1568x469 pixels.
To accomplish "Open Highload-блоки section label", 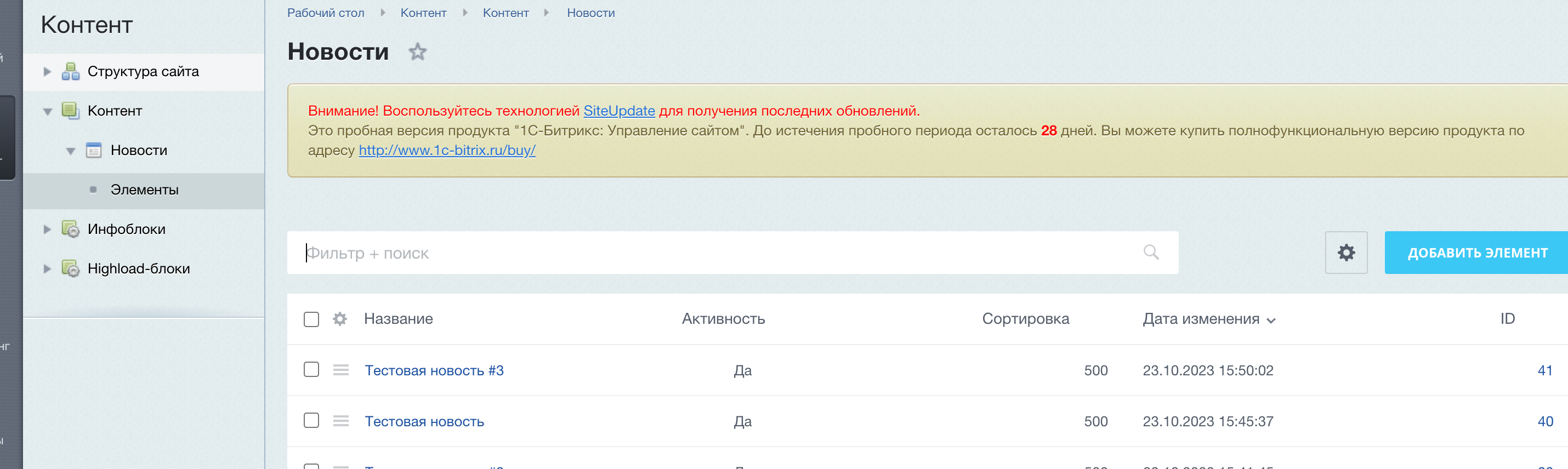I will tap(139, 269).
